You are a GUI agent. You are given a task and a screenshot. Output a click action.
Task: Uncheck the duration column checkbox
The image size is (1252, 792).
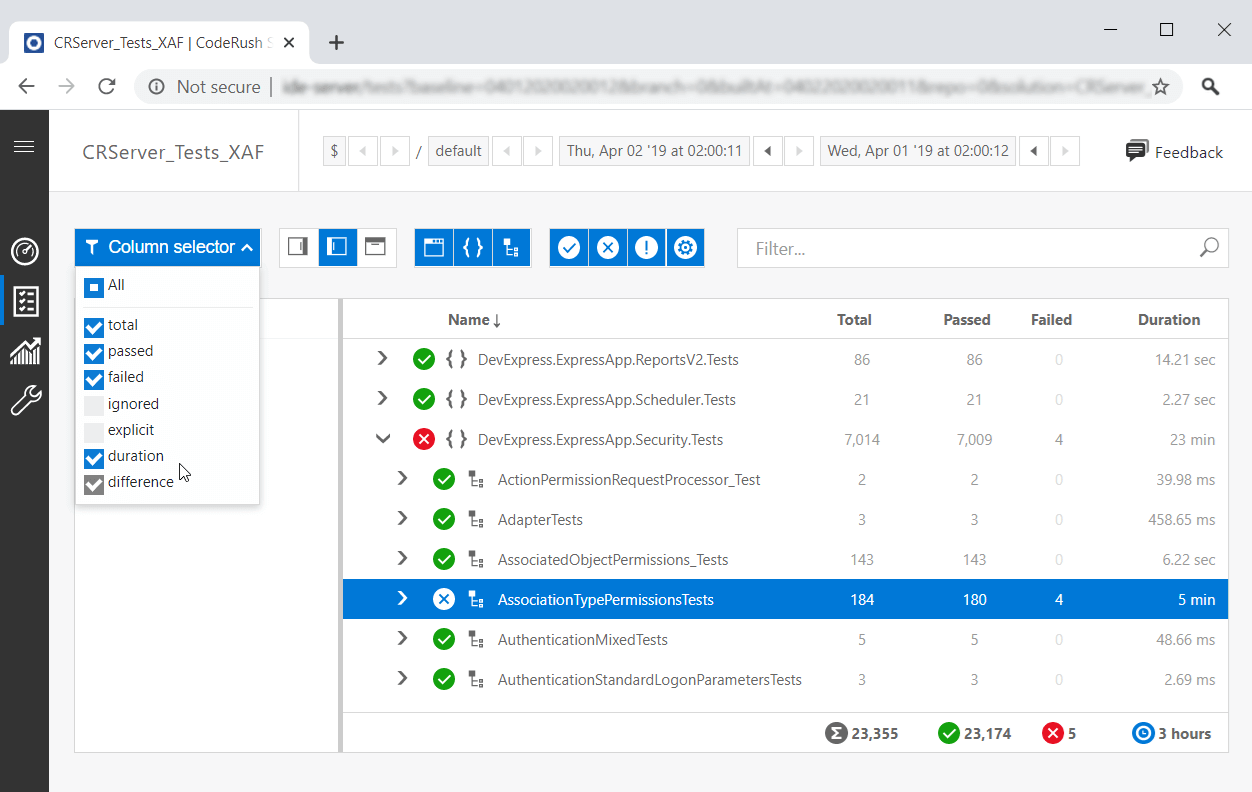pos(93,456)
